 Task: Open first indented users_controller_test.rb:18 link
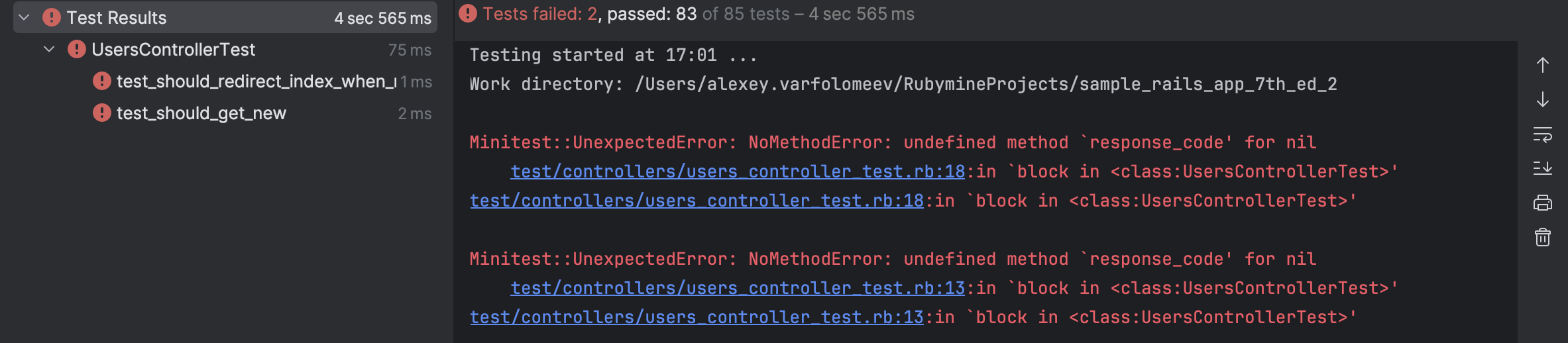tap(737, 171)
